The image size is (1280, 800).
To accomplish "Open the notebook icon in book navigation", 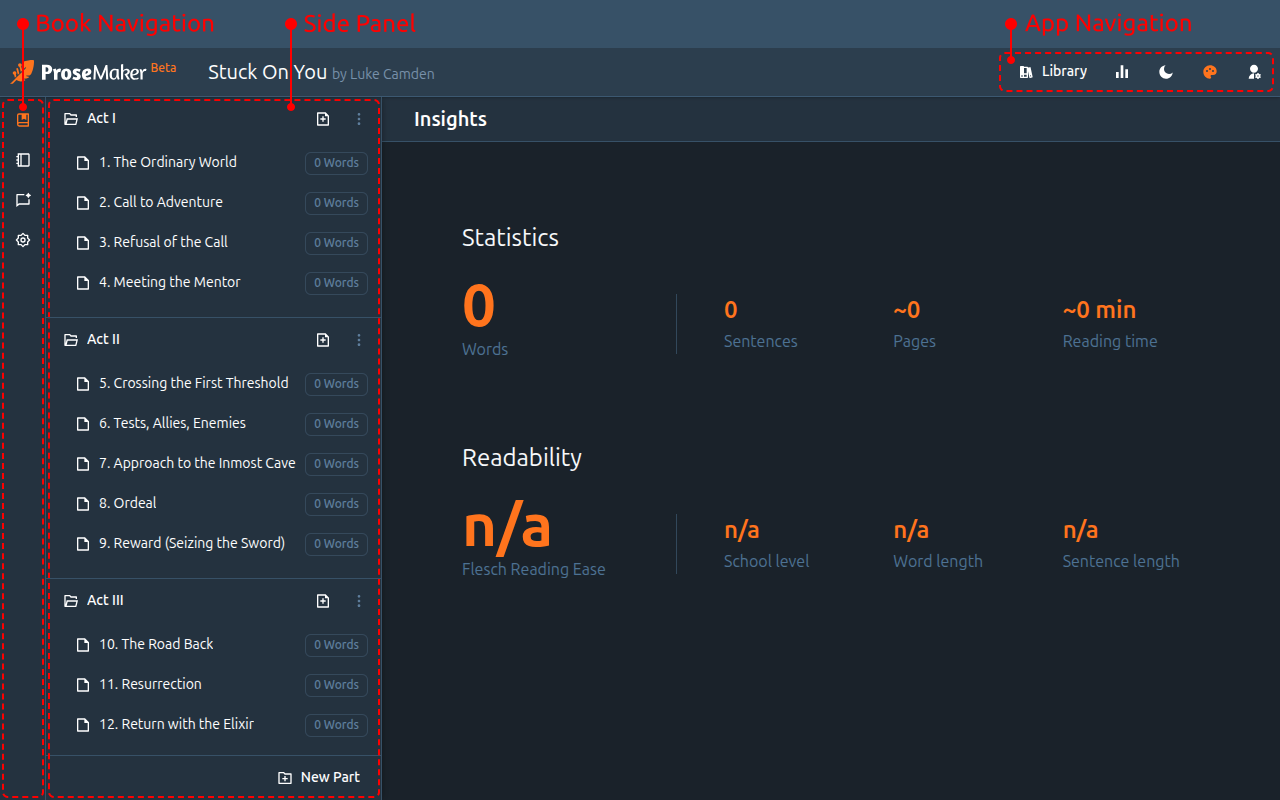I will coord(23,160).
